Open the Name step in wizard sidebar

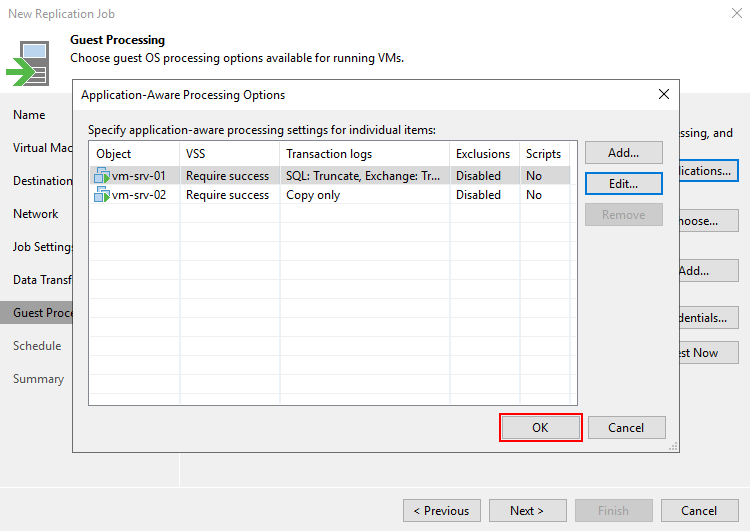click(x=29, y=115)
